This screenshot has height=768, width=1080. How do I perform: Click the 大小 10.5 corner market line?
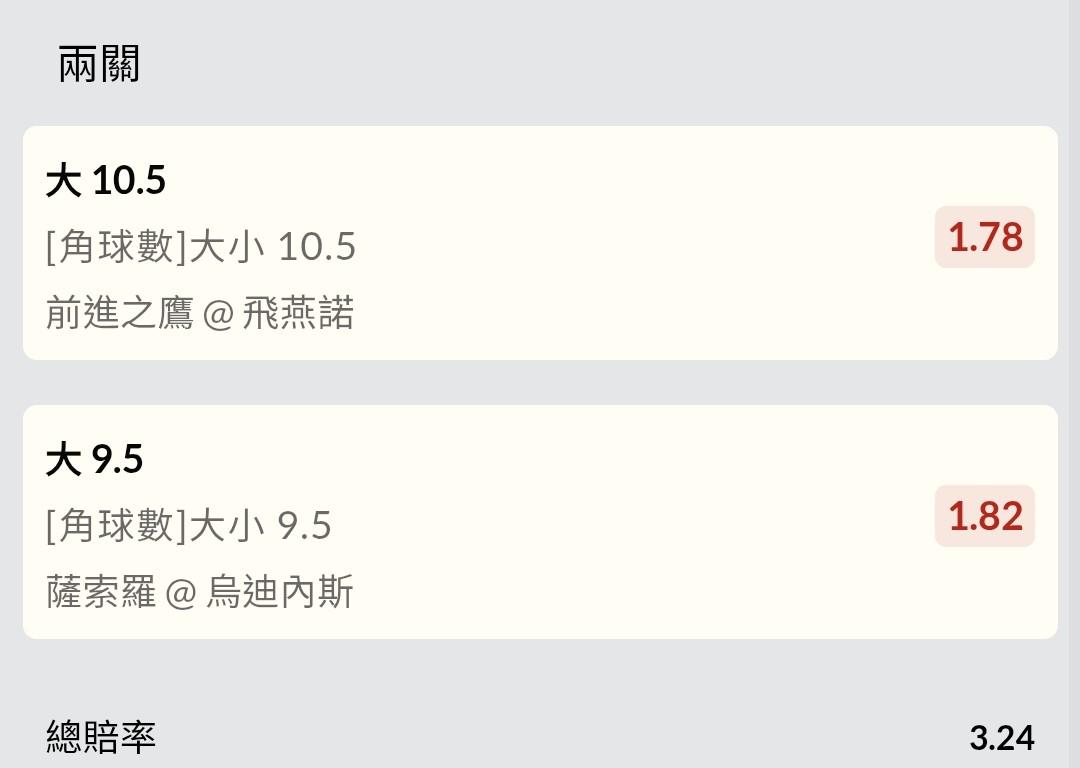[272, 247]
